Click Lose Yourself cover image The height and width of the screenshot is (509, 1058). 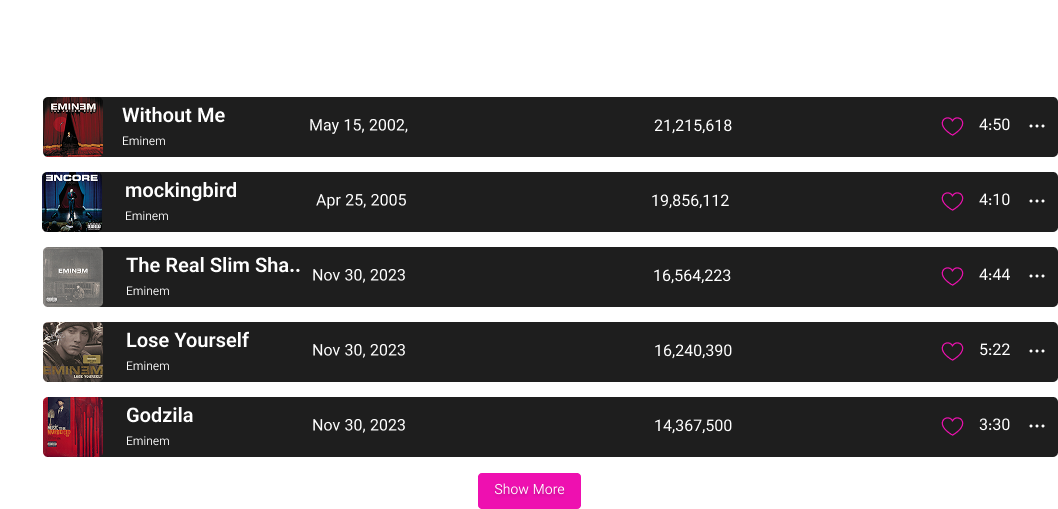73,352
